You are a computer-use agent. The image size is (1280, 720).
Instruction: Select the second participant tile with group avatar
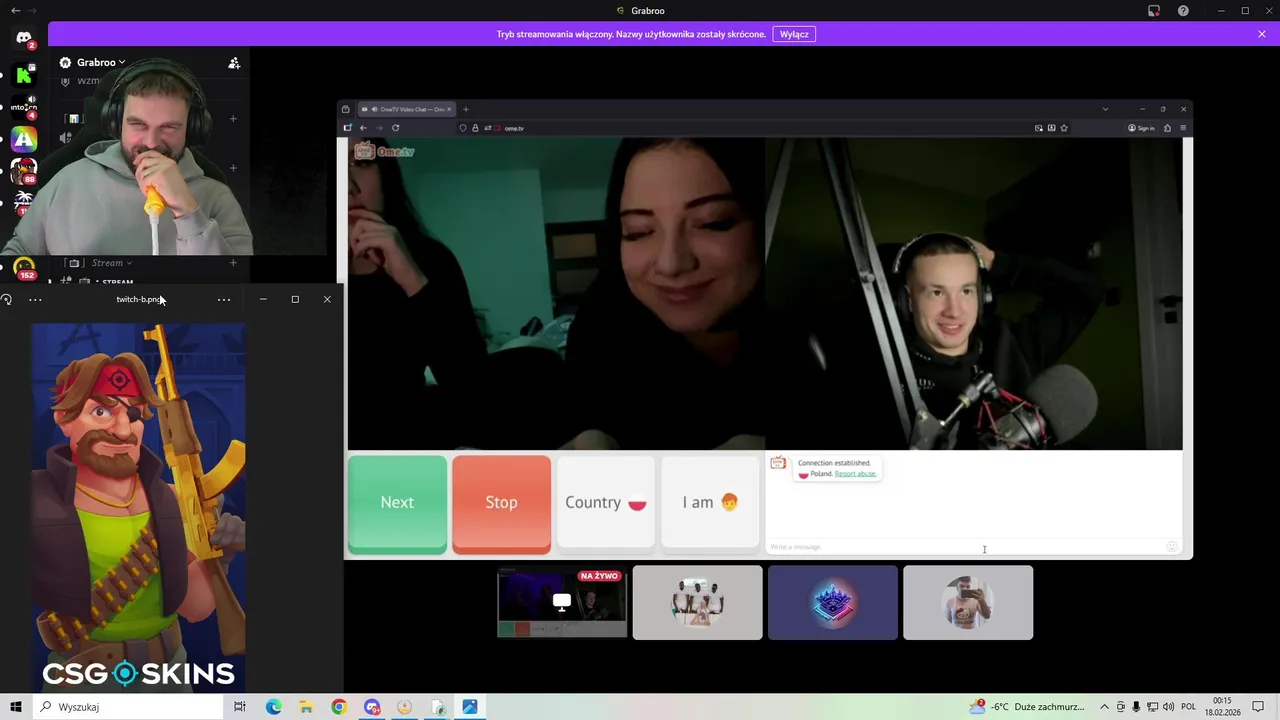coord(697,602)
